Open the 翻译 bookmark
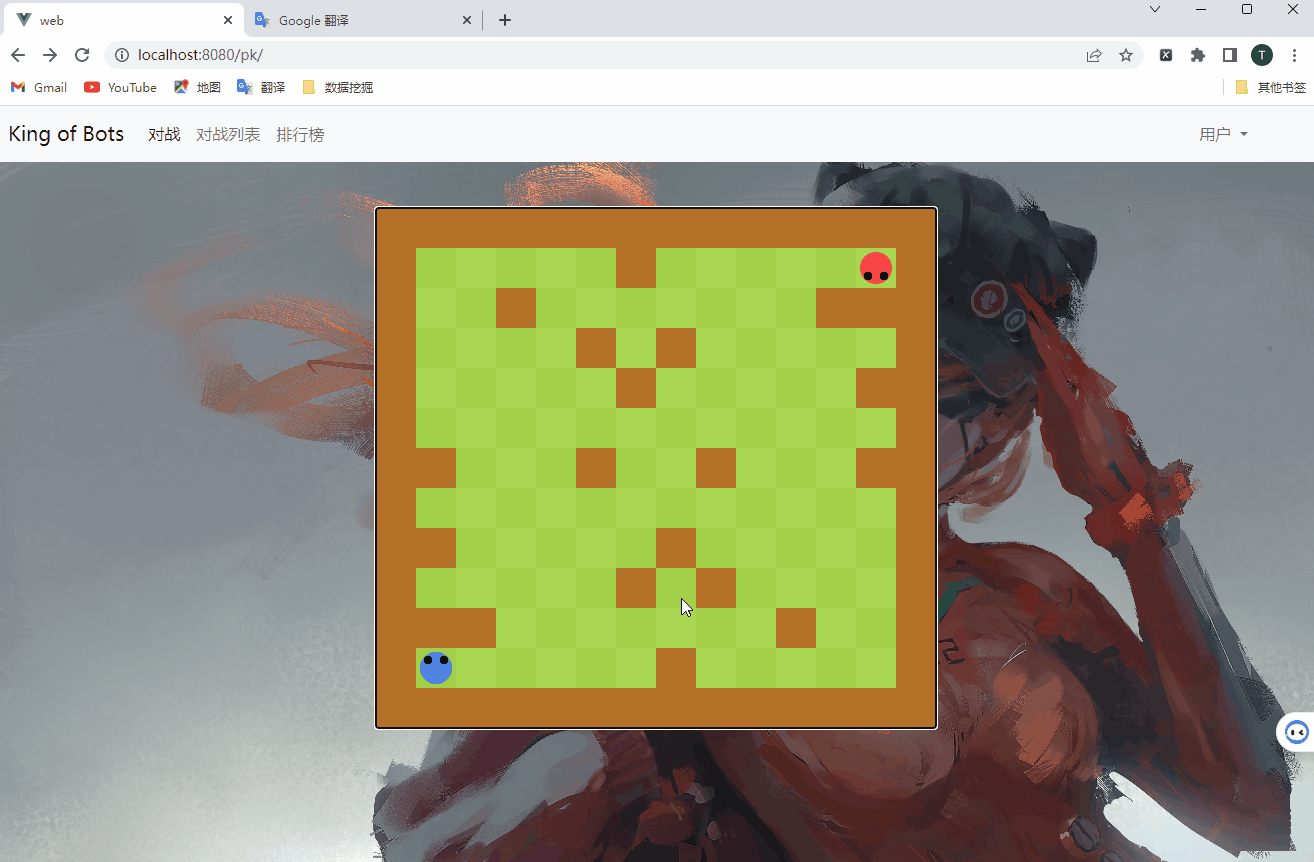Screen dimensions: 1314x862 click(261, 87)
